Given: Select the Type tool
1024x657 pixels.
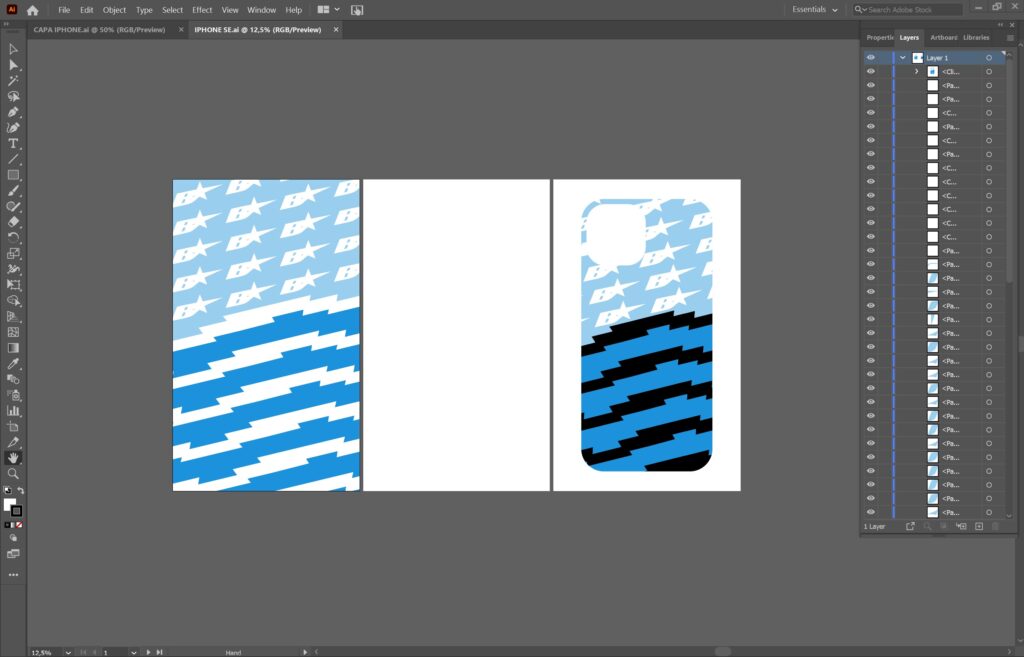Looking at the screenshot, I should pyautogui.click(x=13, y=144).
